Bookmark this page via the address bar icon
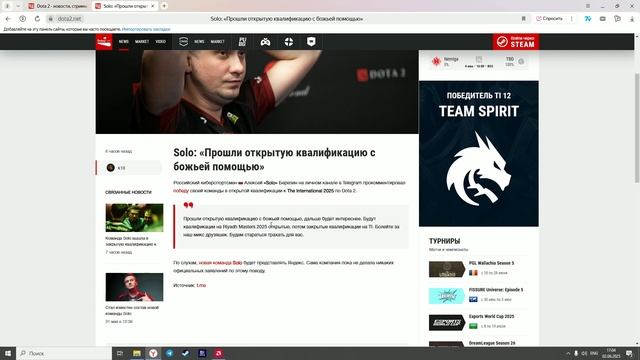Image resolution: width=640 pixels, height=360 pixels. coord(524,19)
